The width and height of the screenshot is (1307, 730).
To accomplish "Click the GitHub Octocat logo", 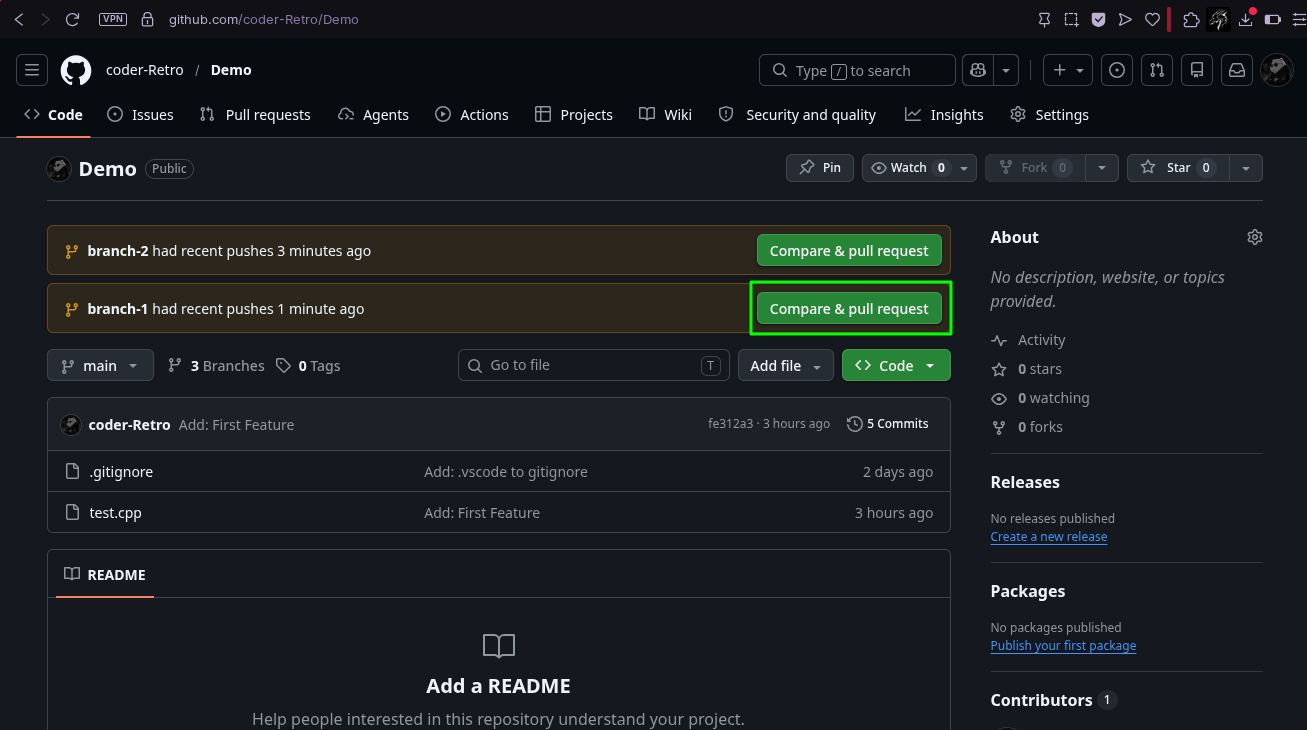I will click(76, 70).
